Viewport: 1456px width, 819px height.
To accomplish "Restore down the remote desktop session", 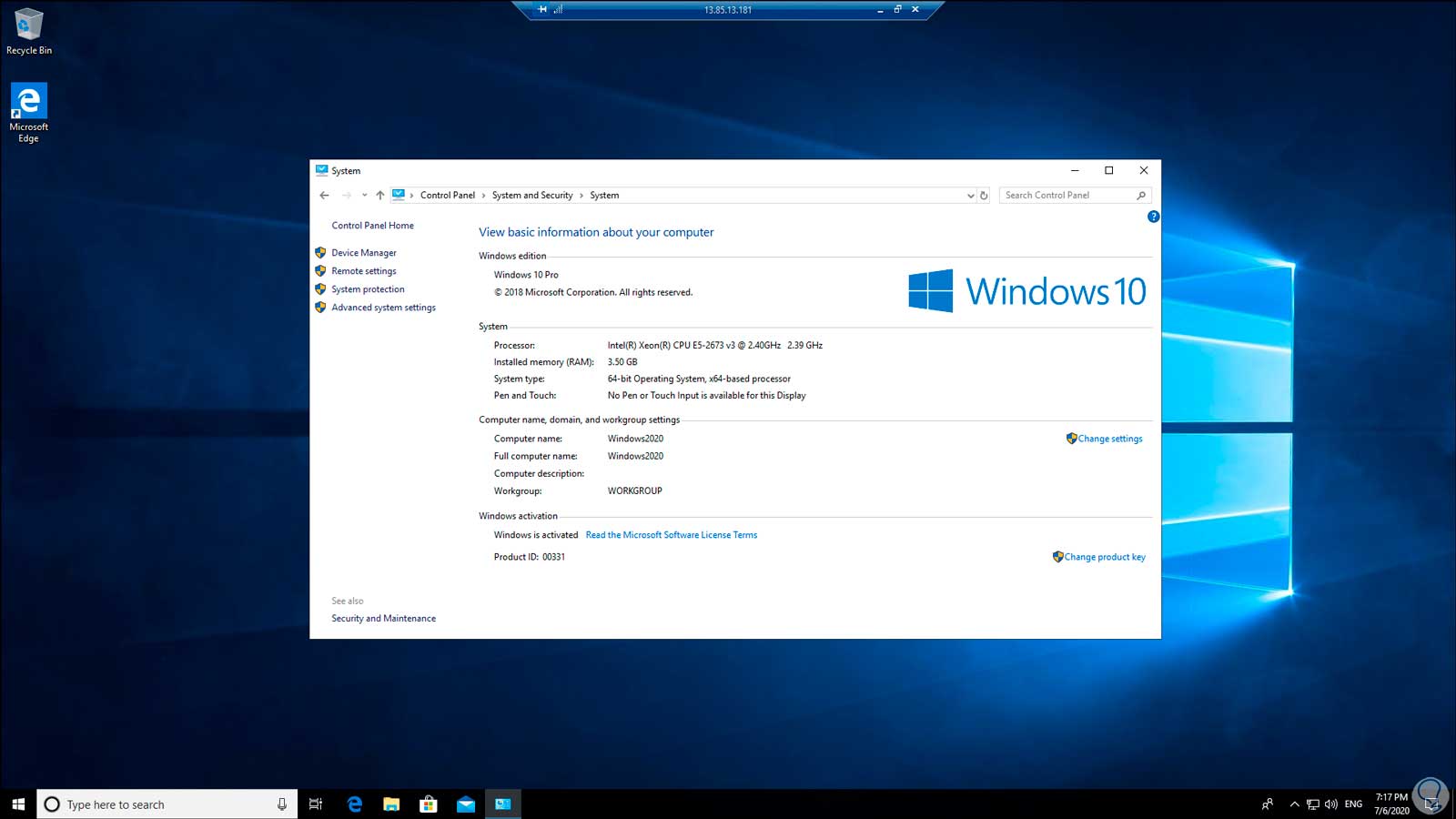I will pos(897,9).
